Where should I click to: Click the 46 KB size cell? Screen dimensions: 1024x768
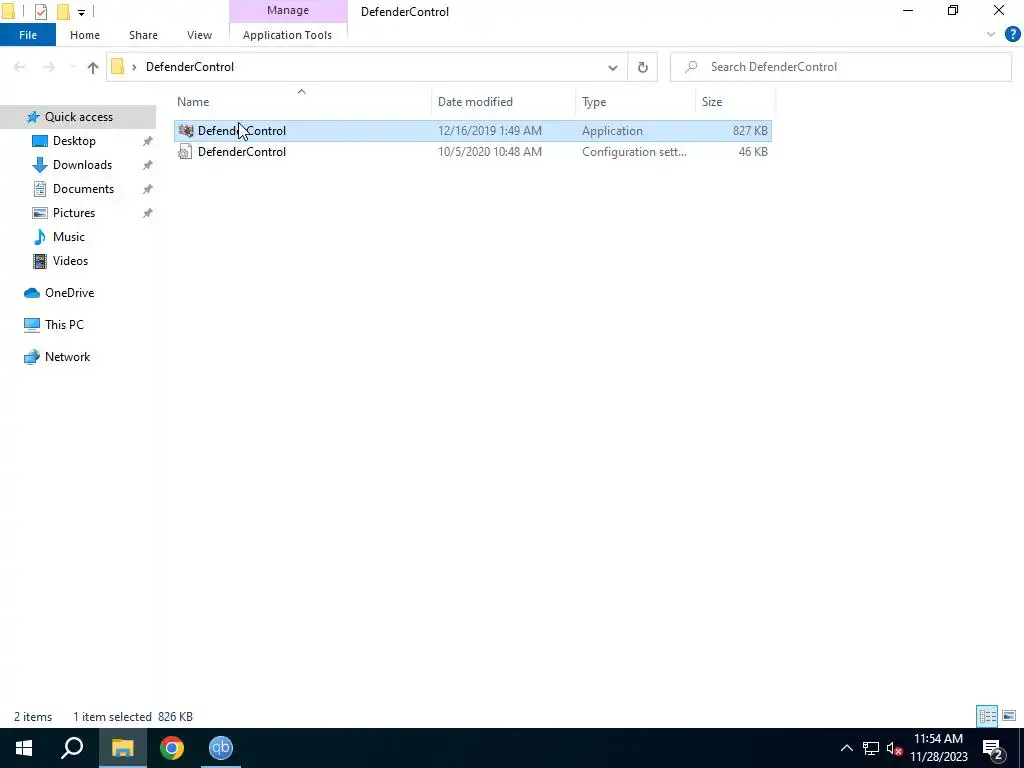tap(753, 152)
